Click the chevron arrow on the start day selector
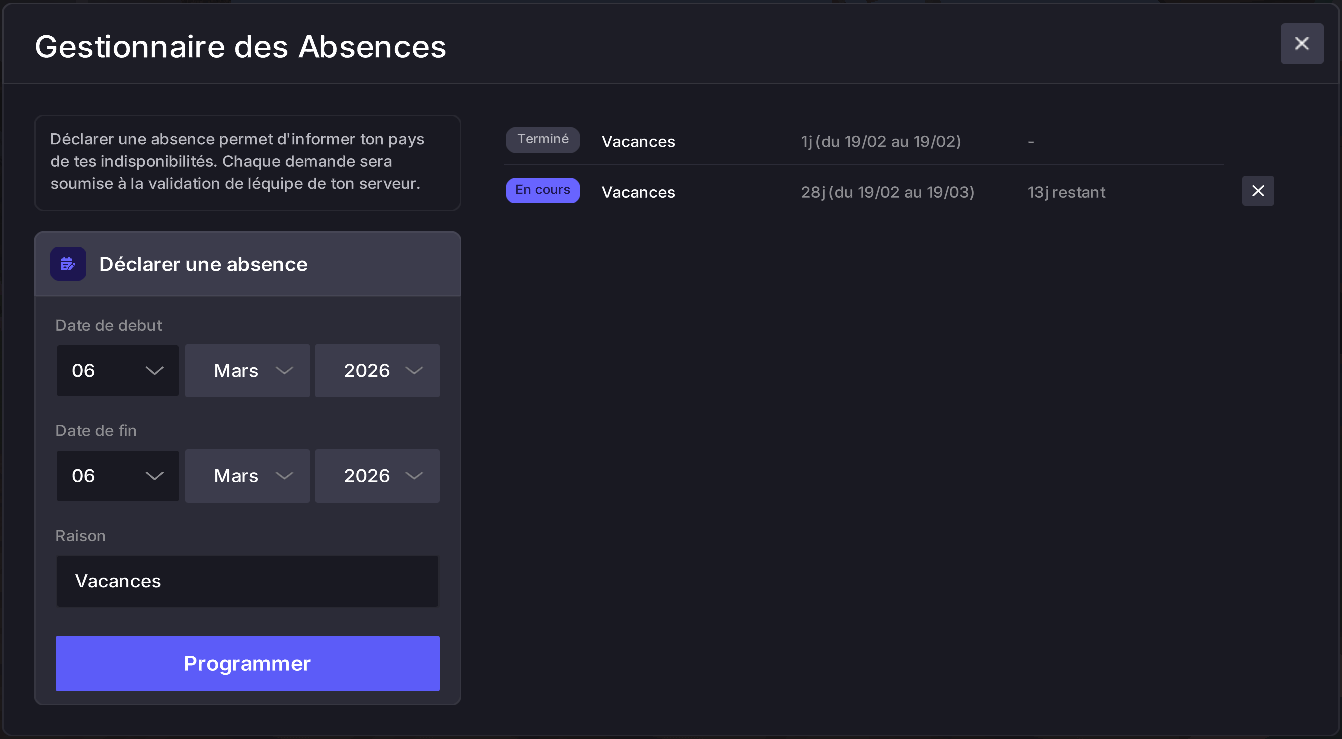Image resolution: width=1342 pixels, height=739 pixels. tap(156, 370)
